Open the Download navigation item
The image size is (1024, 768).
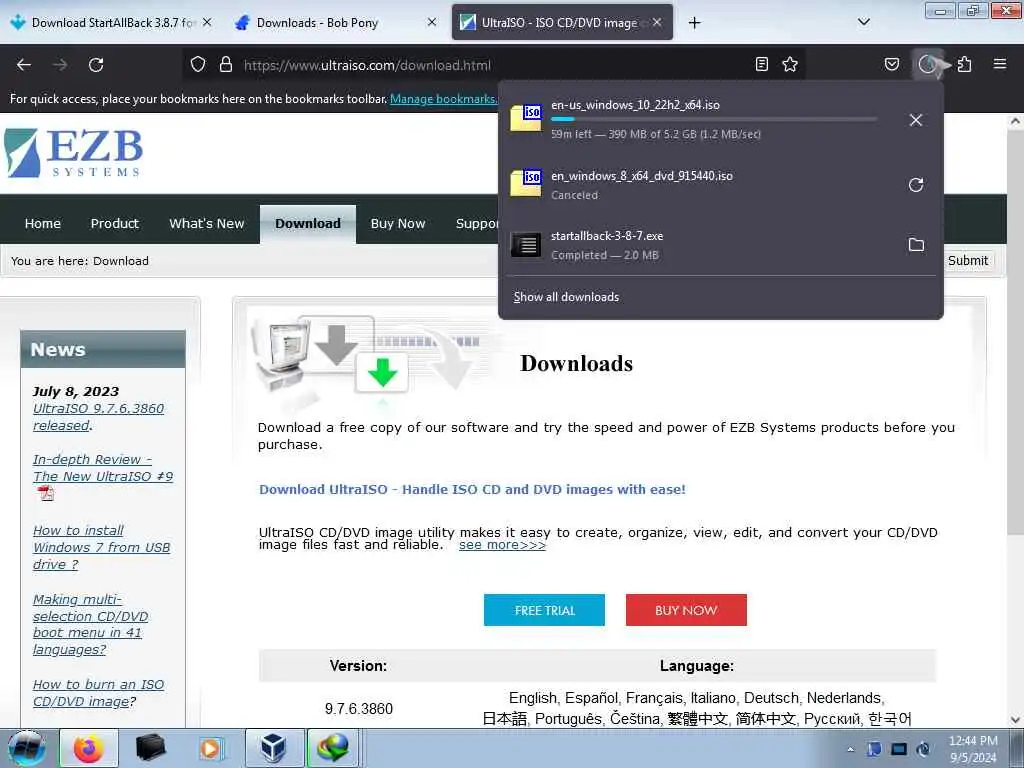(x=308, y=224)
